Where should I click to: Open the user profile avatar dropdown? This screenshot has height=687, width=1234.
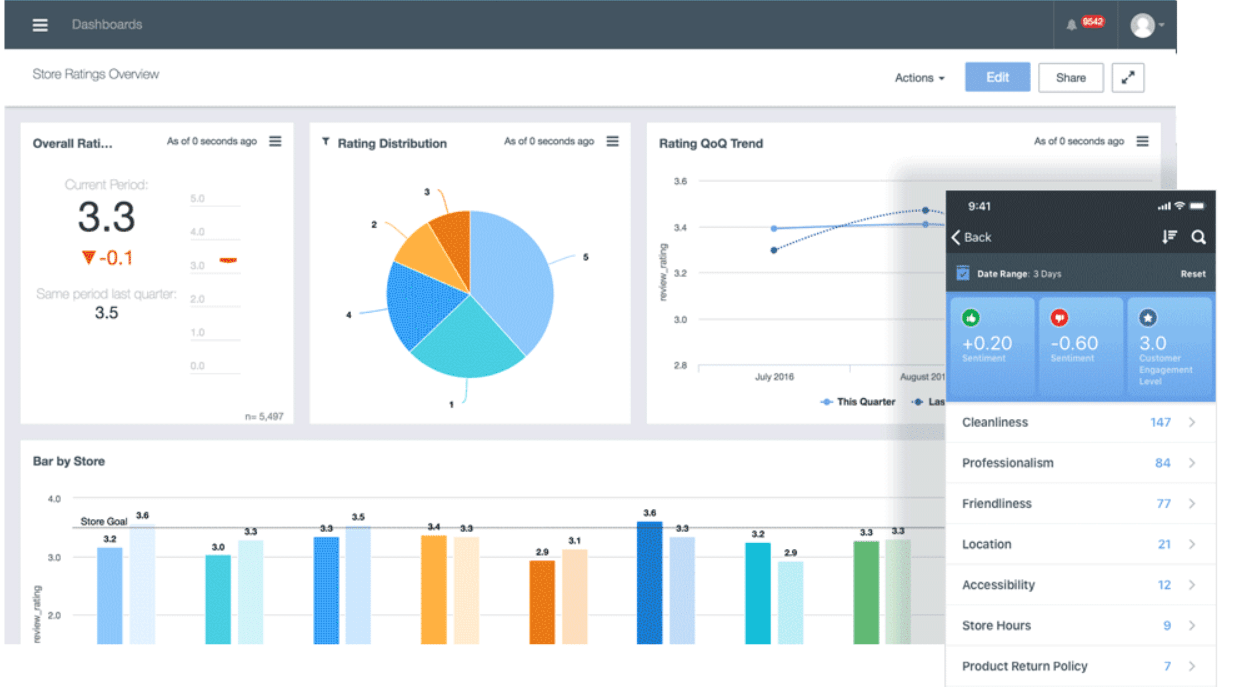tap(1146, 25)
